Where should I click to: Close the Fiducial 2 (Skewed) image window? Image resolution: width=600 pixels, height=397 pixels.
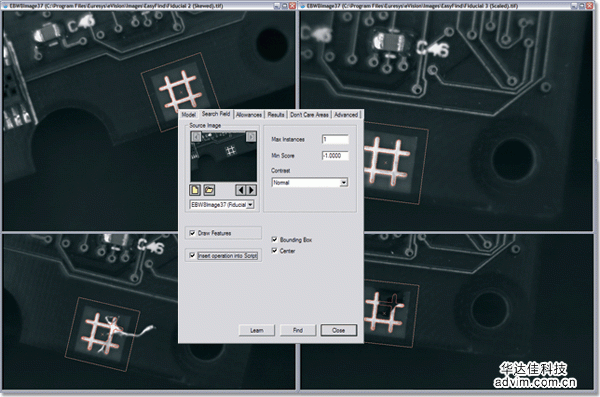292,6
